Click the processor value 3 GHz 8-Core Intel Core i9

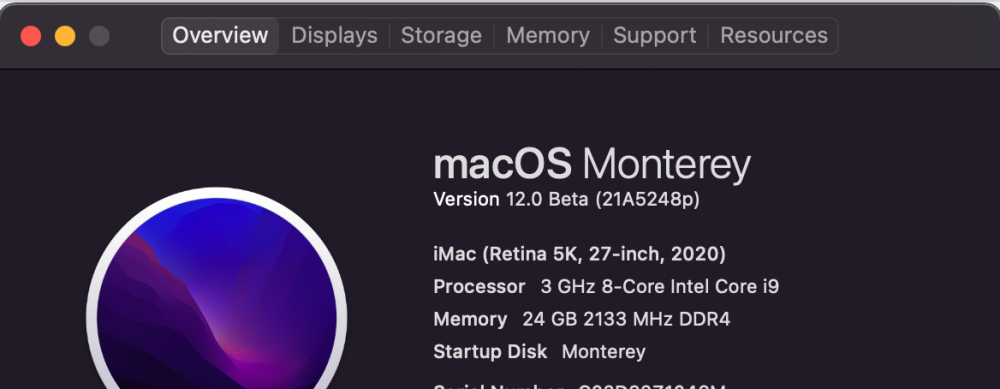[659, 286]
